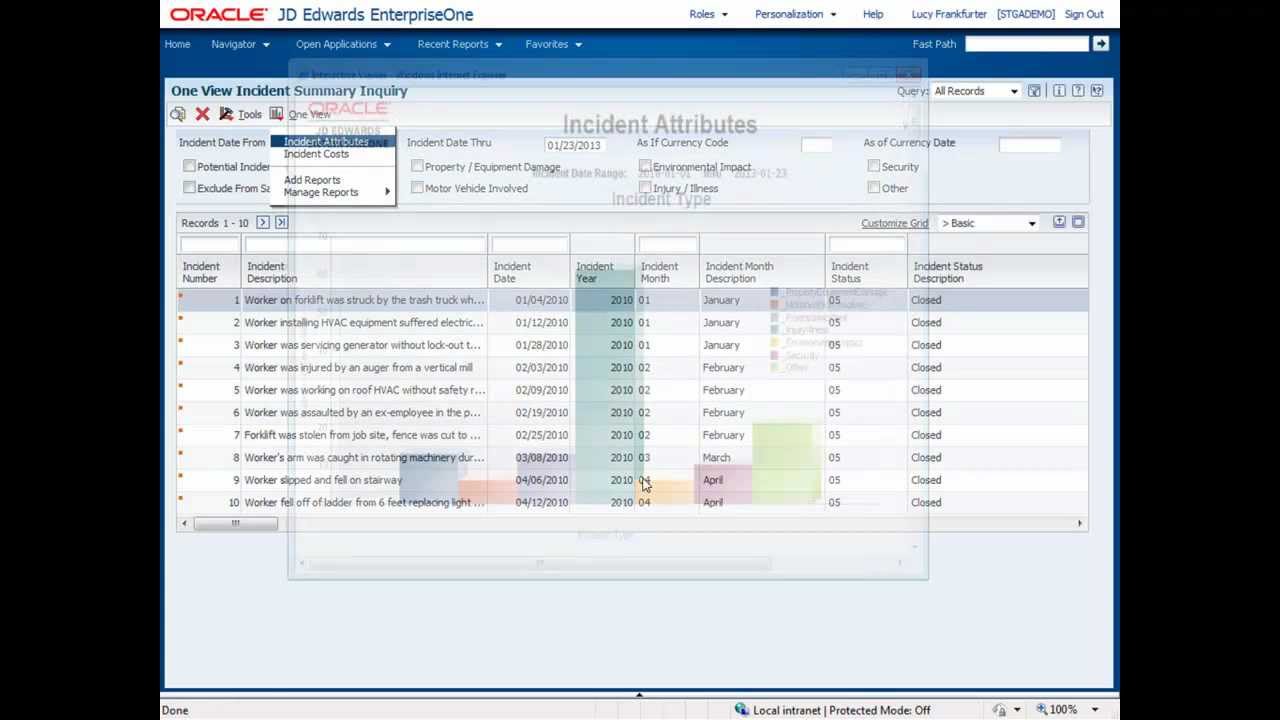
Task: Toggle Potential Incident checkbox
Action: pyautogui.click(x=189, y=166)
